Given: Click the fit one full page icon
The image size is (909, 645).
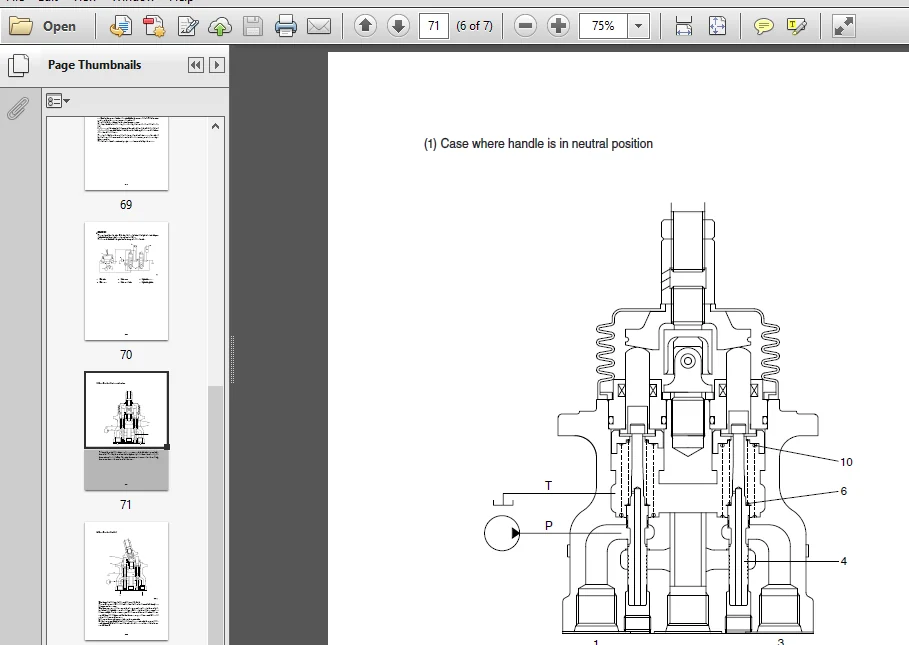Looking at the screenshot, I should (x=717, y=26).
